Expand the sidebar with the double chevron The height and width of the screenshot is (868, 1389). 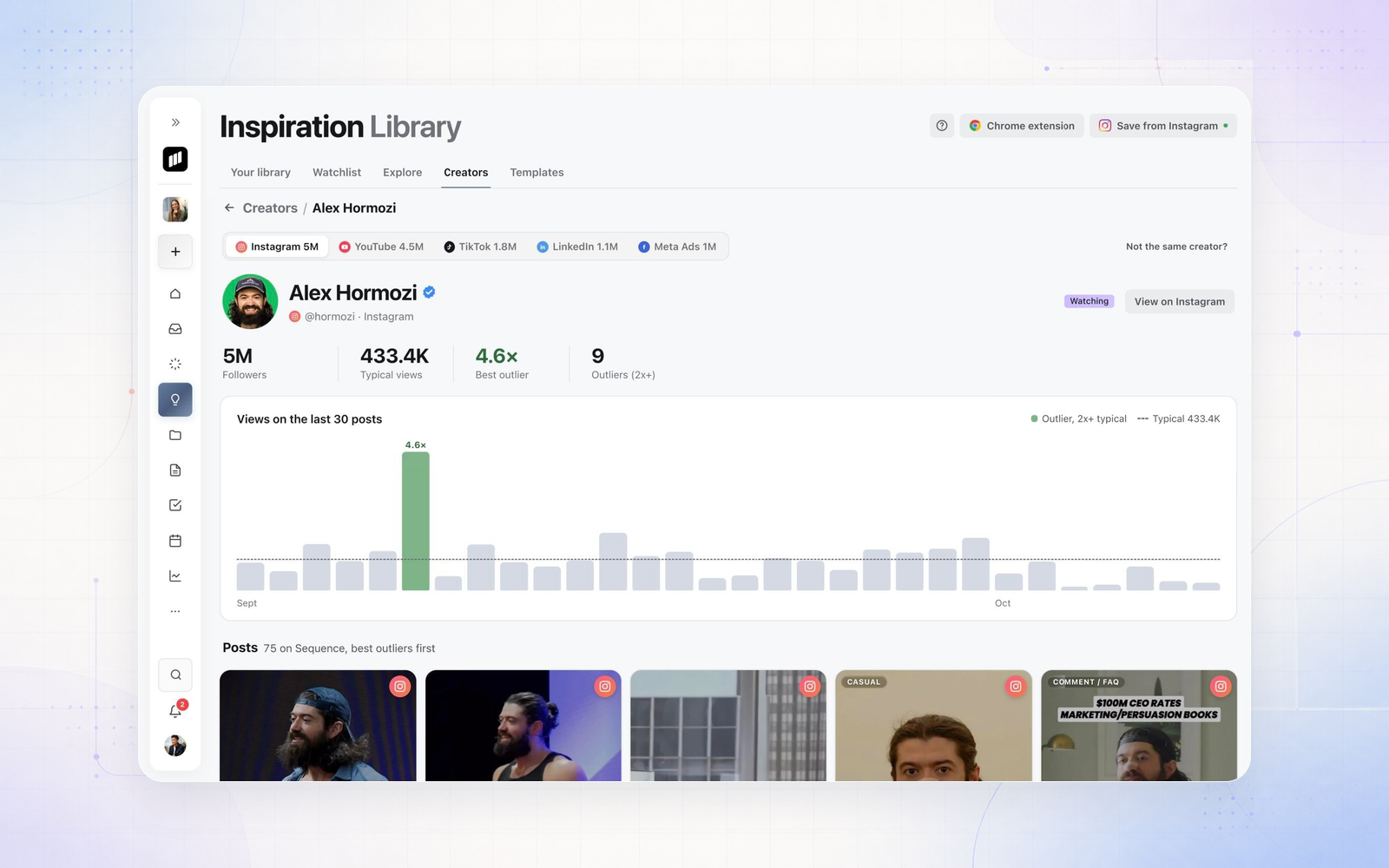pos(175,122)
